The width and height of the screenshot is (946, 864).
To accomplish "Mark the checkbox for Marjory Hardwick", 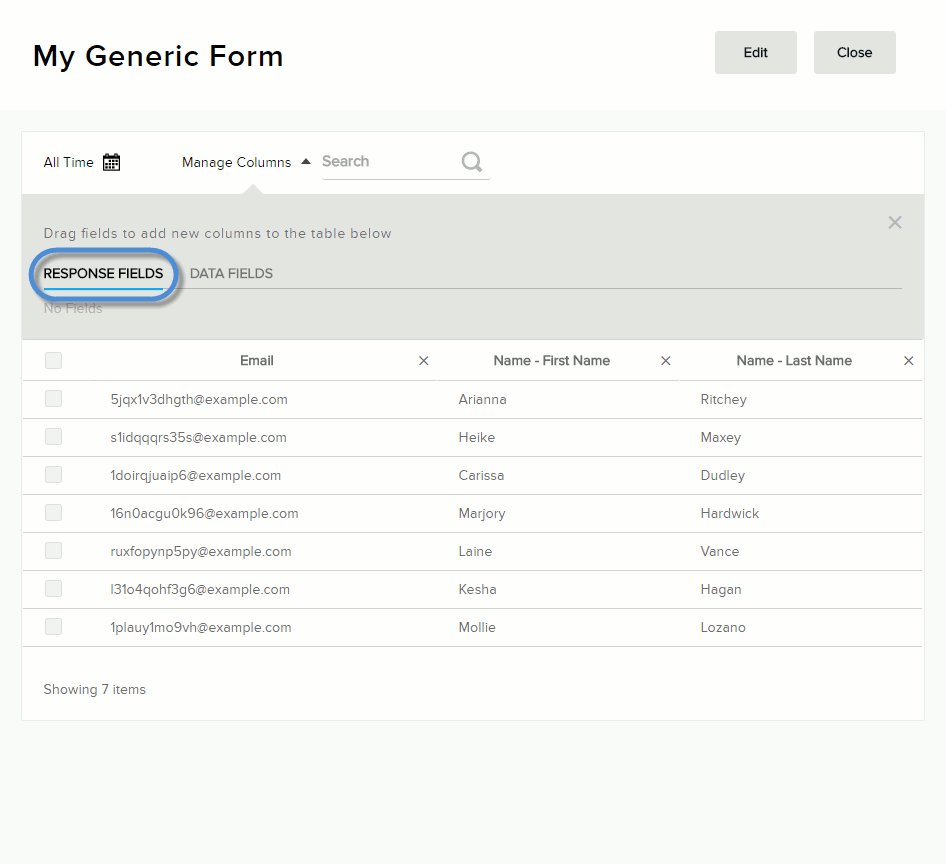I will [54, 513].
